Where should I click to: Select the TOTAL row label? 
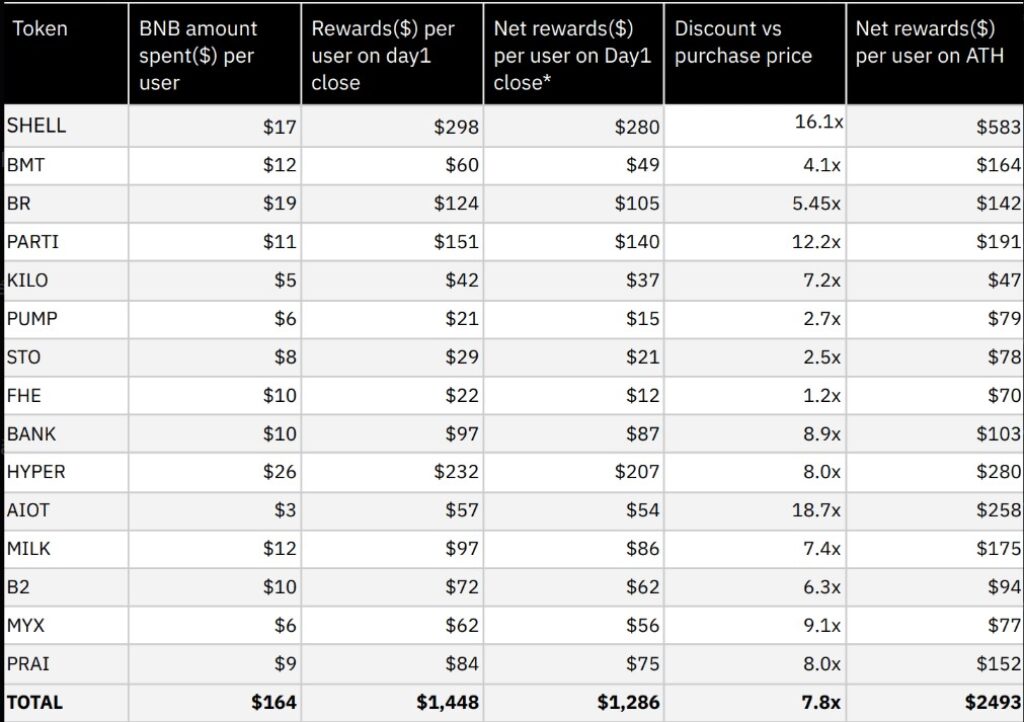[x=33, y=702]
